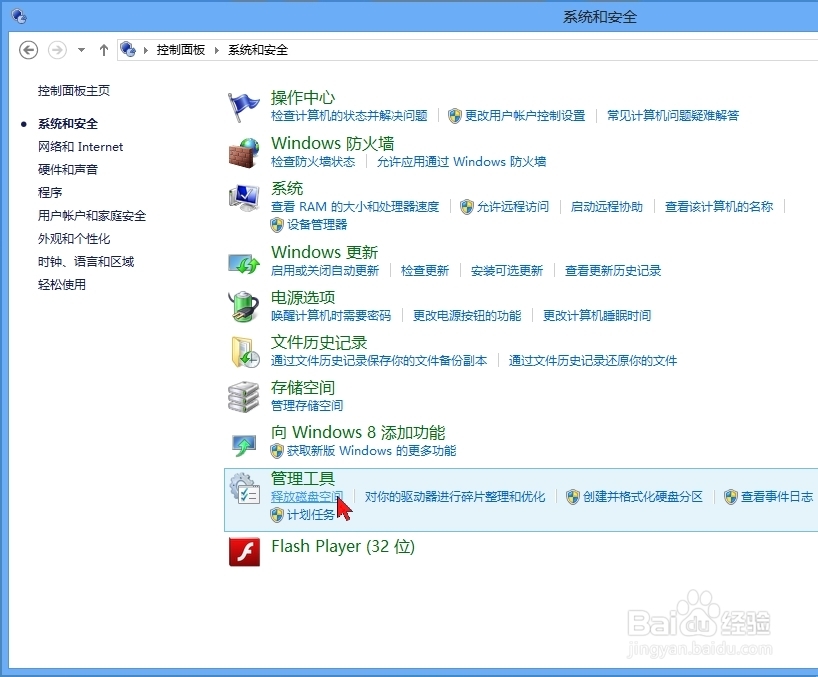The width and height of the screenshot is (818, 677).
Task: Open 设备管理器 link
Action: (317, 225)
